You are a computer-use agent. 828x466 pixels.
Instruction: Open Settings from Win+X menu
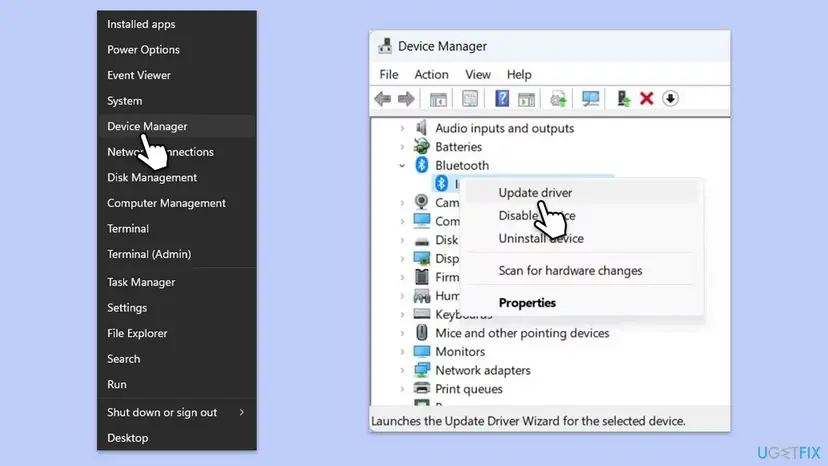point(177,307)
